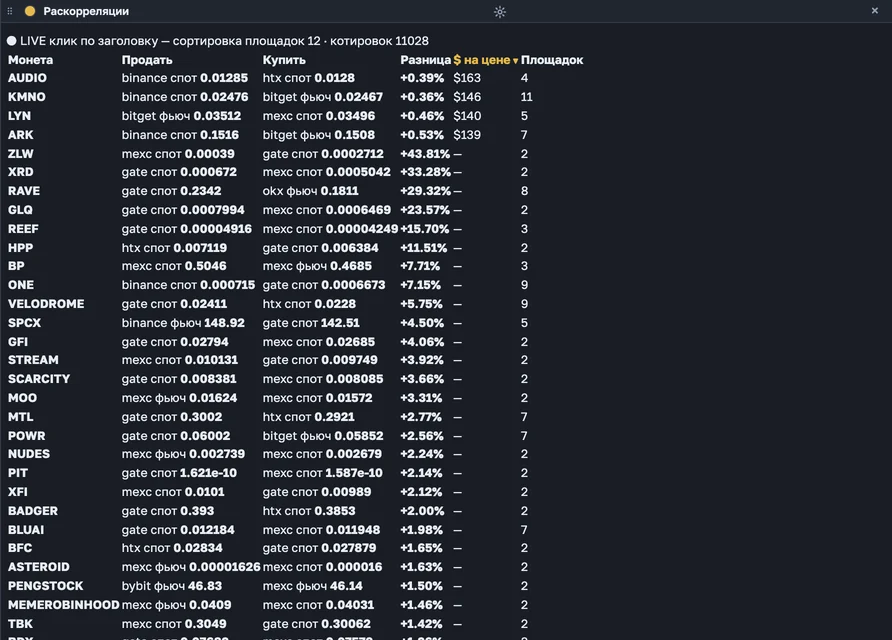Sort by the Монета column header
The width and height of the screenshot is (892, 640).
coord(30,60)
